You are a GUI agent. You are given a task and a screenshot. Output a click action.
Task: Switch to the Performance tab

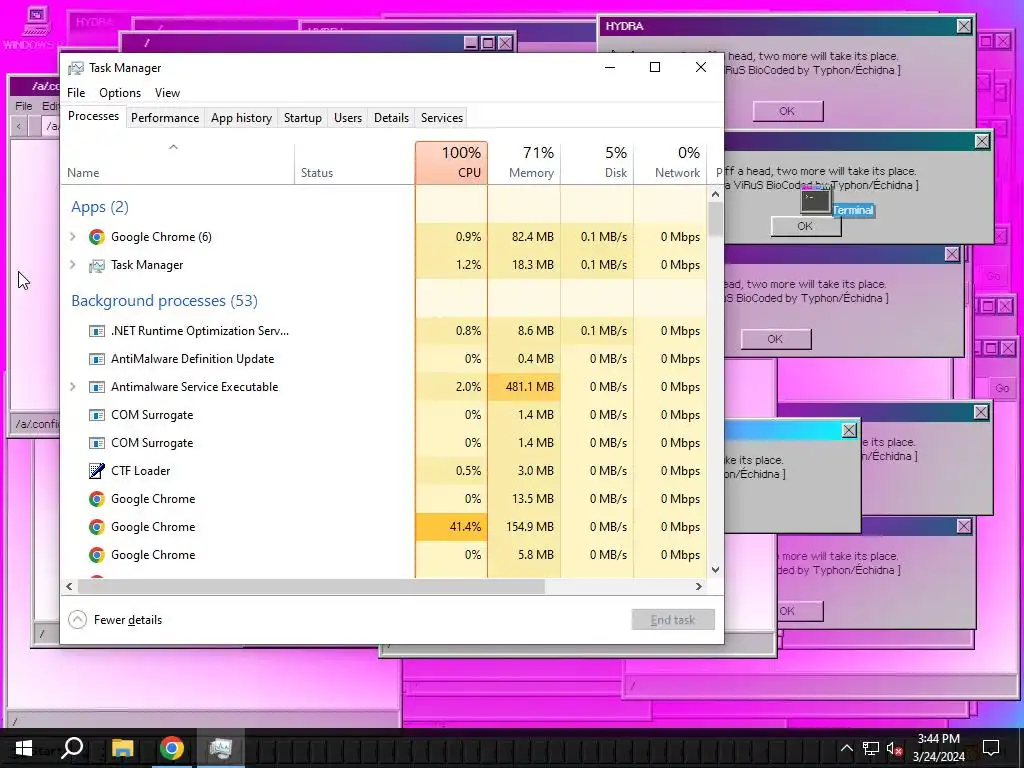coord(165,118)
